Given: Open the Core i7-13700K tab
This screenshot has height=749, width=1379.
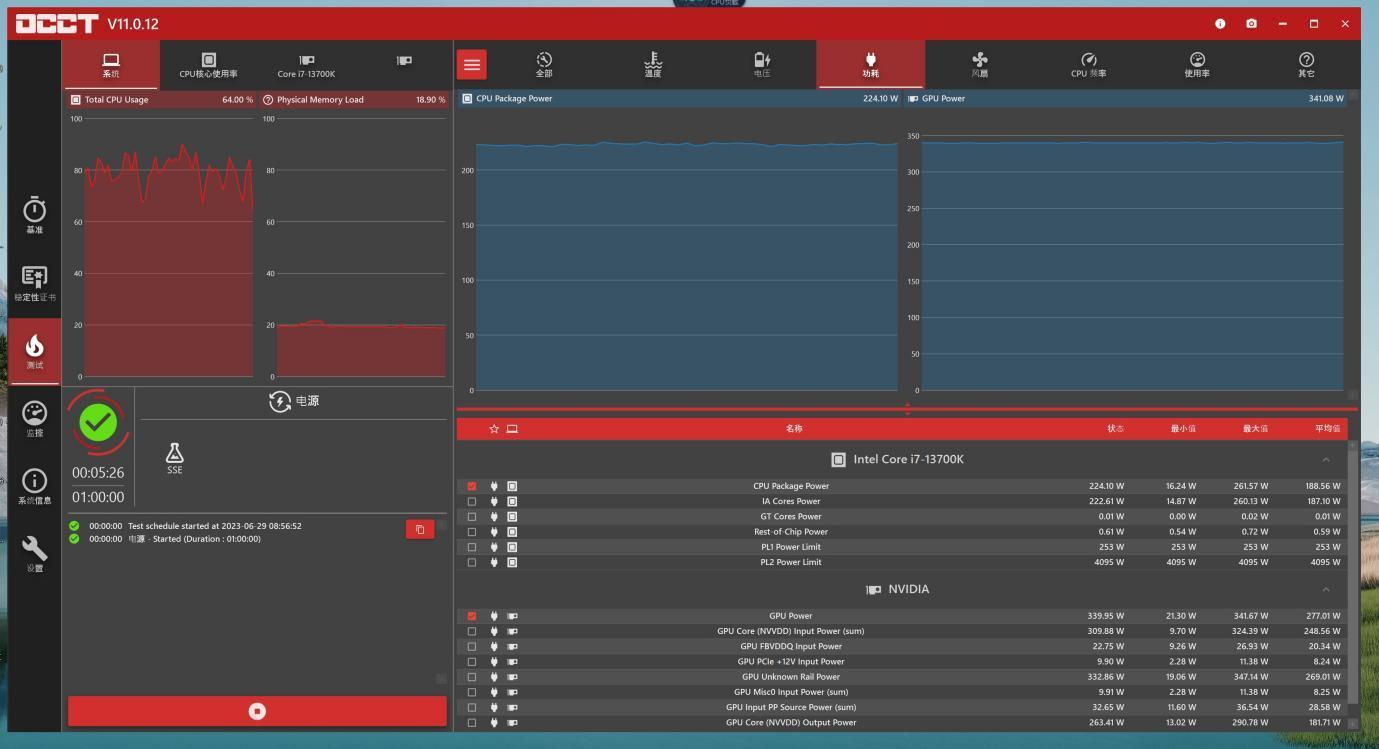Looking at the screenshot, I should 306,65.
